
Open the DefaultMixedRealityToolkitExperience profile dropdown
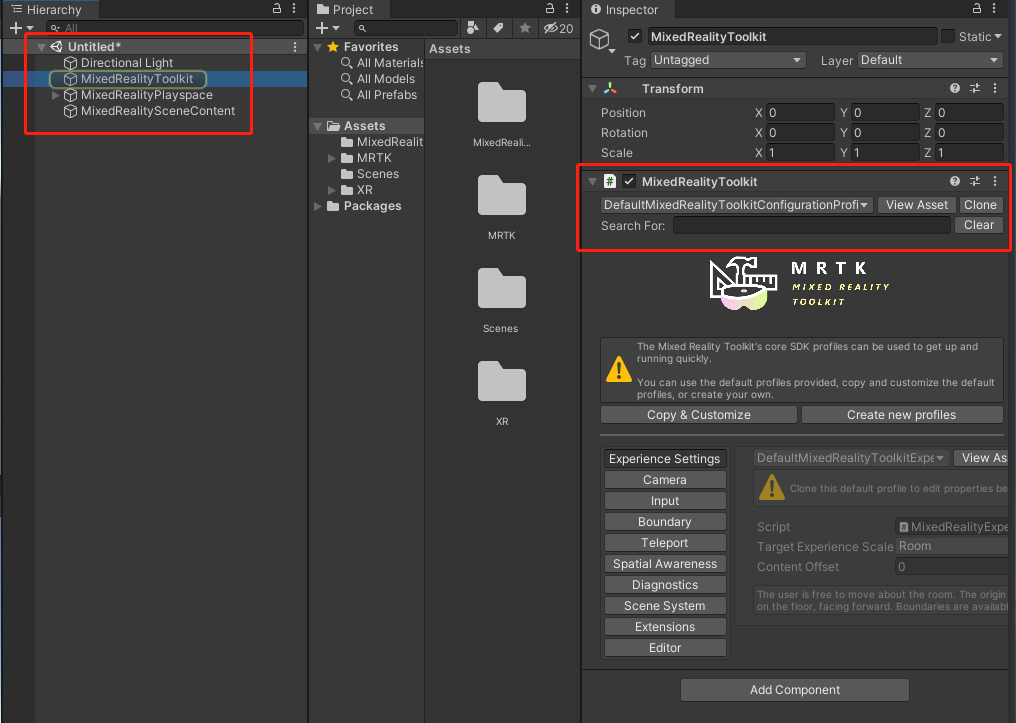(x=851, y=458)
